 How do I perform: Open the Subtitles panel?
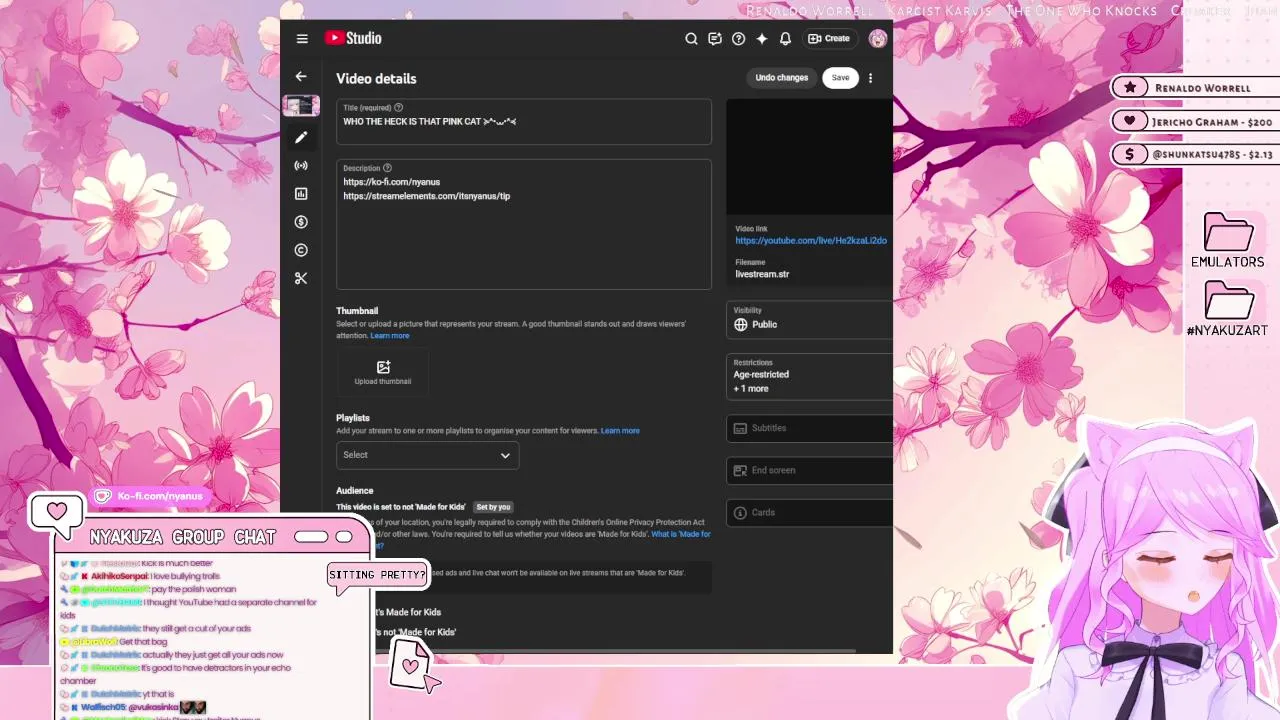point(809,428)
